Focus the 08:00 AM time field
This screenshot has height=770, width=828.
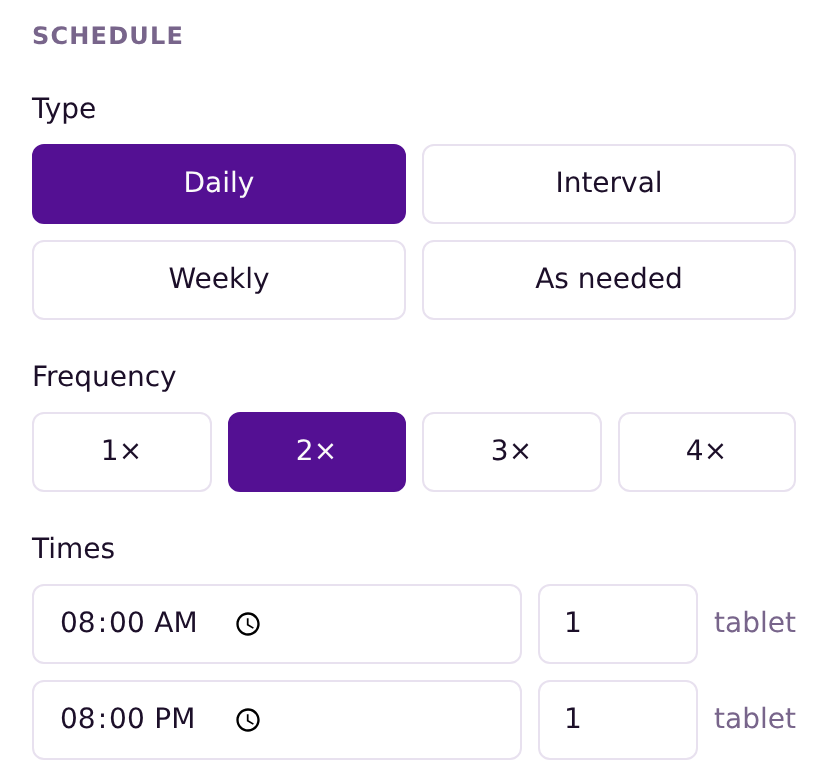point(277,624)
